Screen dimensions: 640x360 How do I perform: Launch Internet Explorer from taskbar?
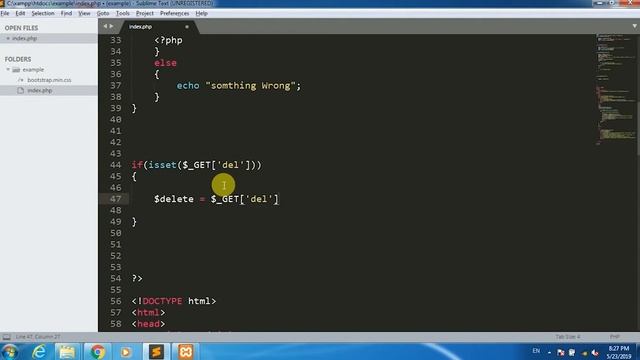40,352
